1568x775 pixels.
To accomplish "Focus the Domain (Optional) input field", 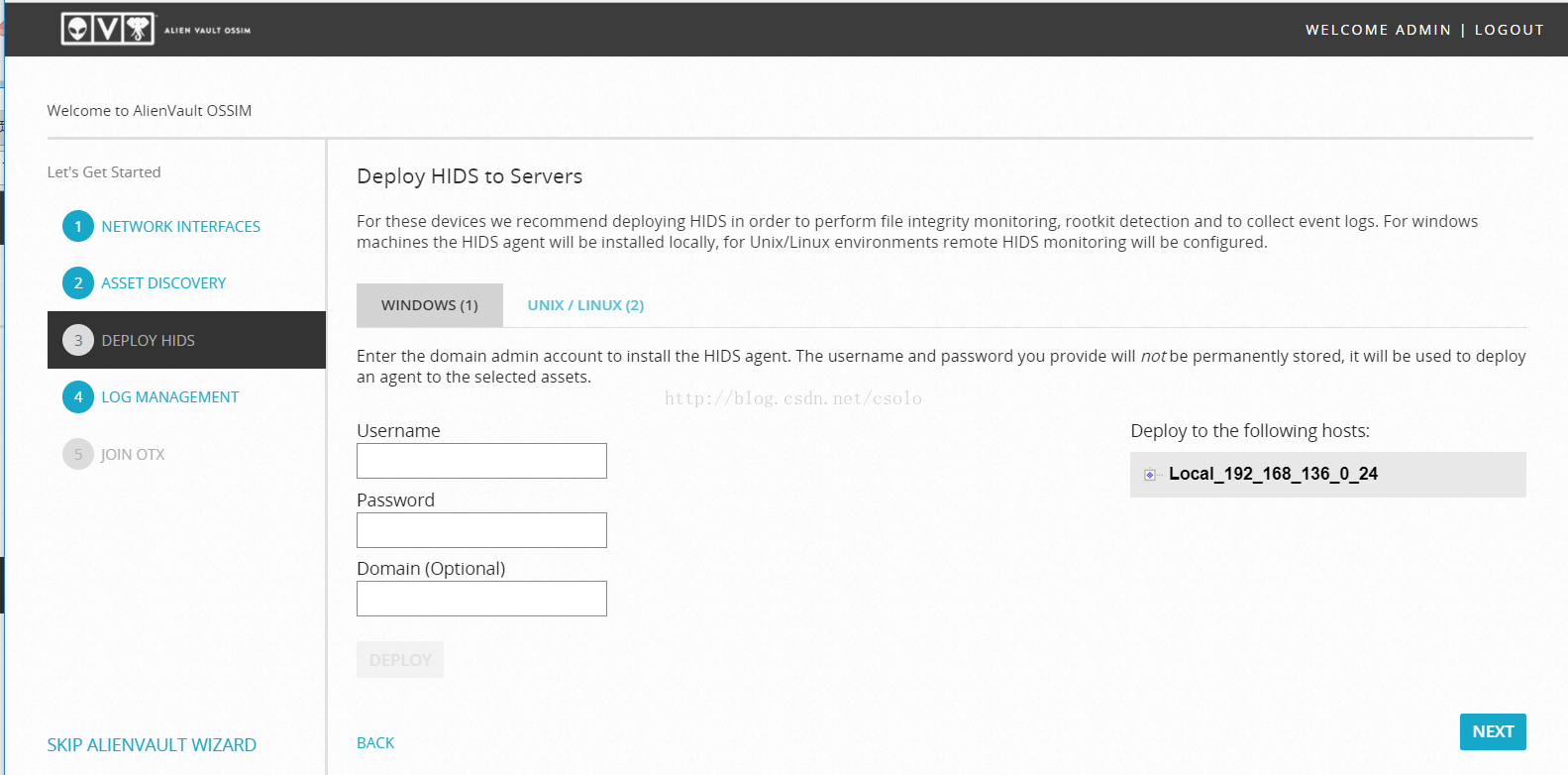I will tap(481, 599).
